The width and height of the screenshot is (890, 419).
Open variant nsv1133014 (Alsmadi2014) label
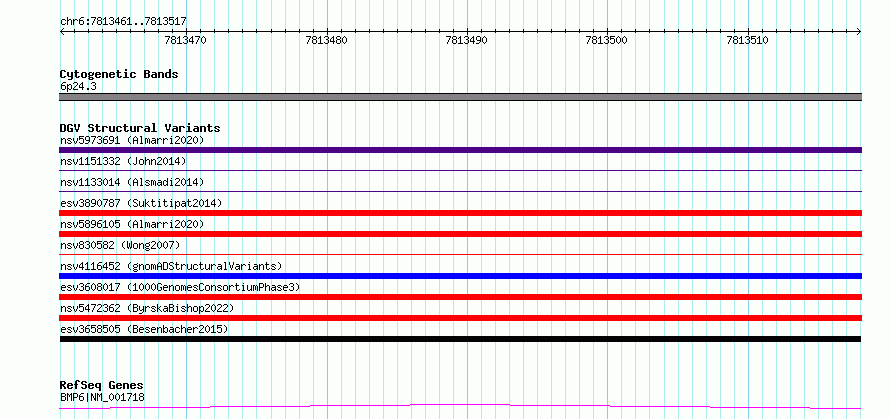coord(132,182)
